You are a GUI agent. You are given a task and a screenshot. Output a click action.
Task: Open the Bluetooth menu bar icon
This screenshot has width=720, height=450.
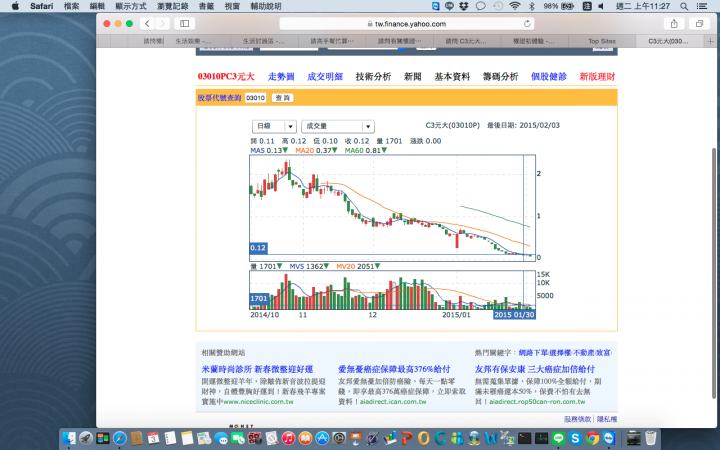[531, 6]
